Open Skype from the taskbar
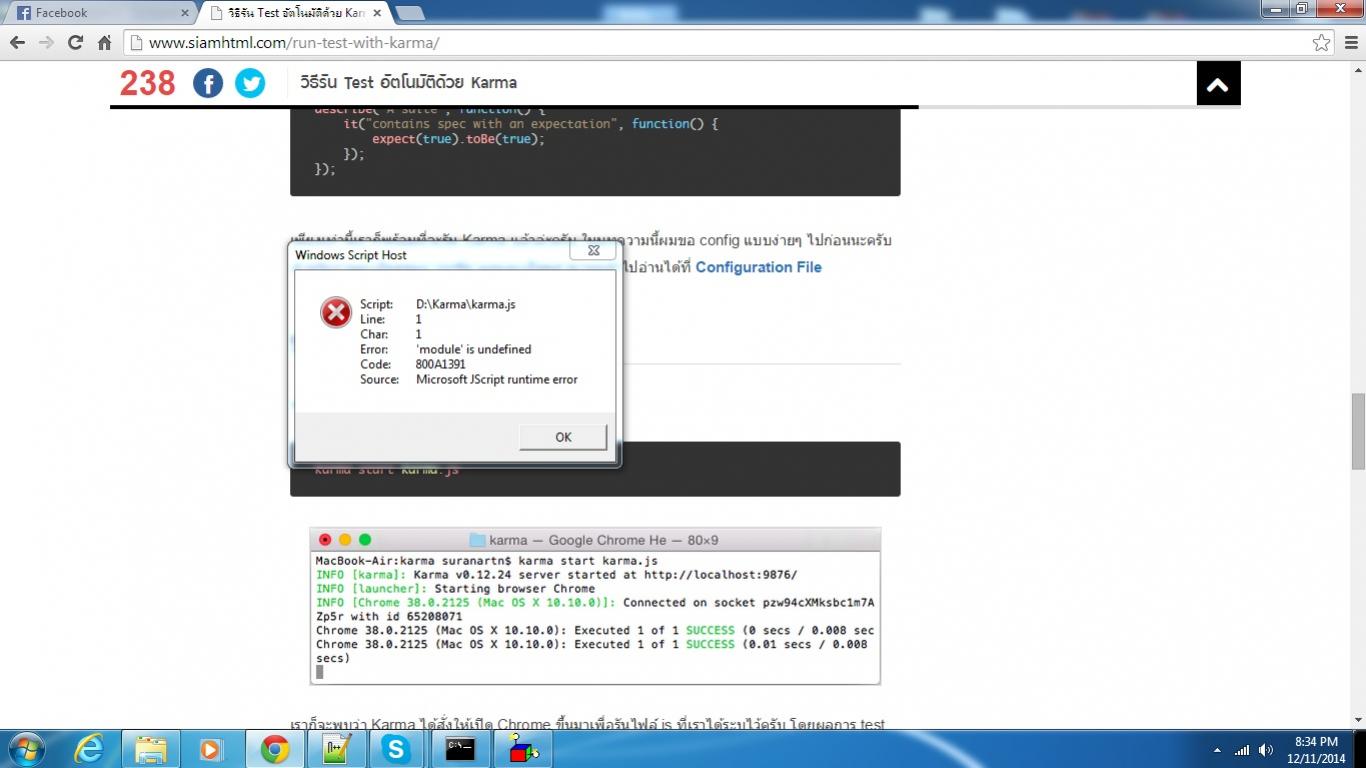Screen dimensions: 1366x768 396,749
